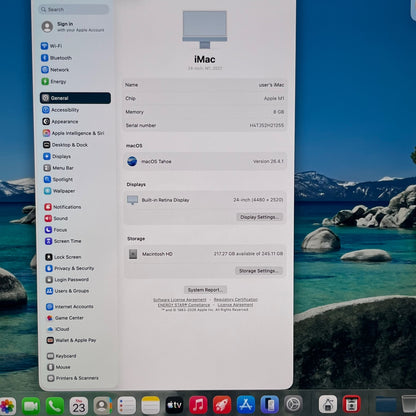Select Bluetooth in the sidebar
This screenshot has width=416, height=416.
coord(56,58)
